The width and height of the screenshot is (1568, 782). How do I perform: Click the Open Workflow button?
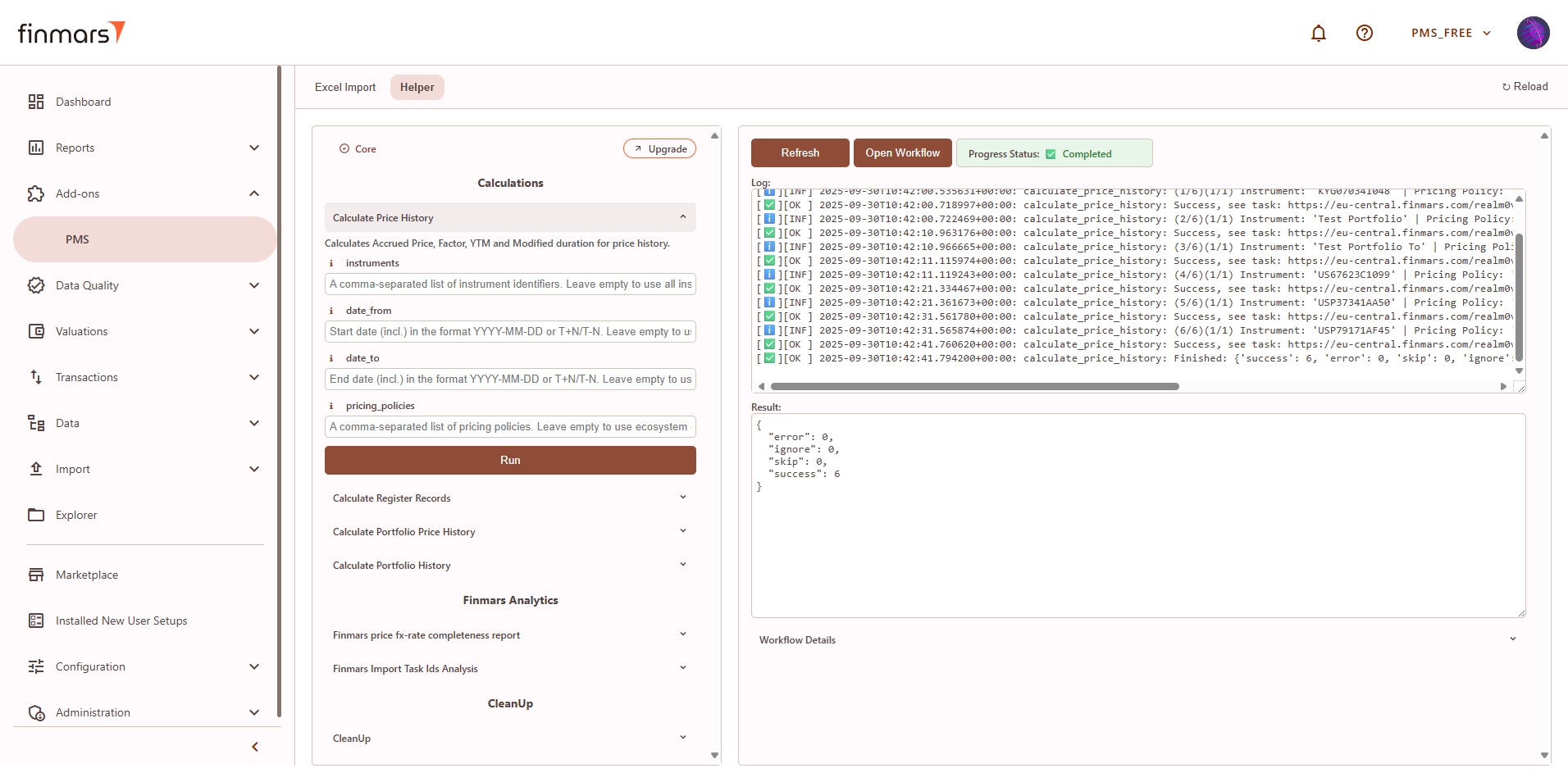click(x=902, y=153)
